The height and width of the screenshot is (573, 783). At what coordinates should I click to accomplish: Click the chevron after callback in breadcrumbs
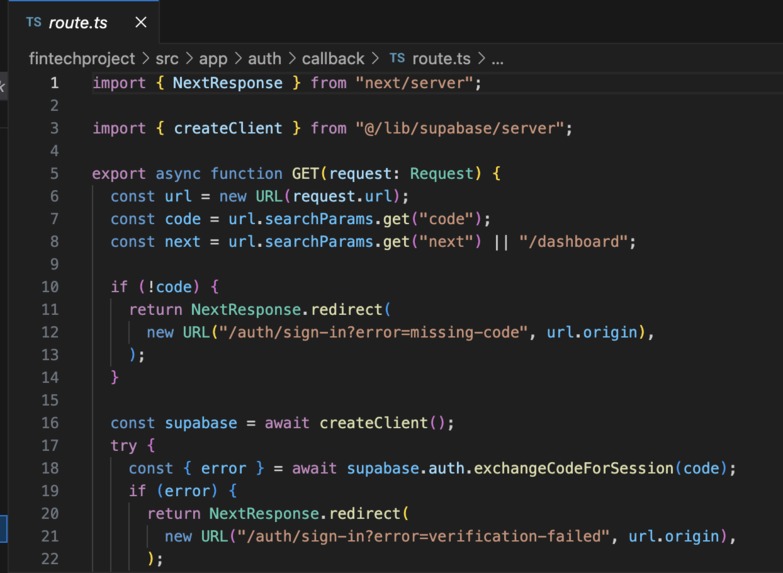tap(375, 59)
